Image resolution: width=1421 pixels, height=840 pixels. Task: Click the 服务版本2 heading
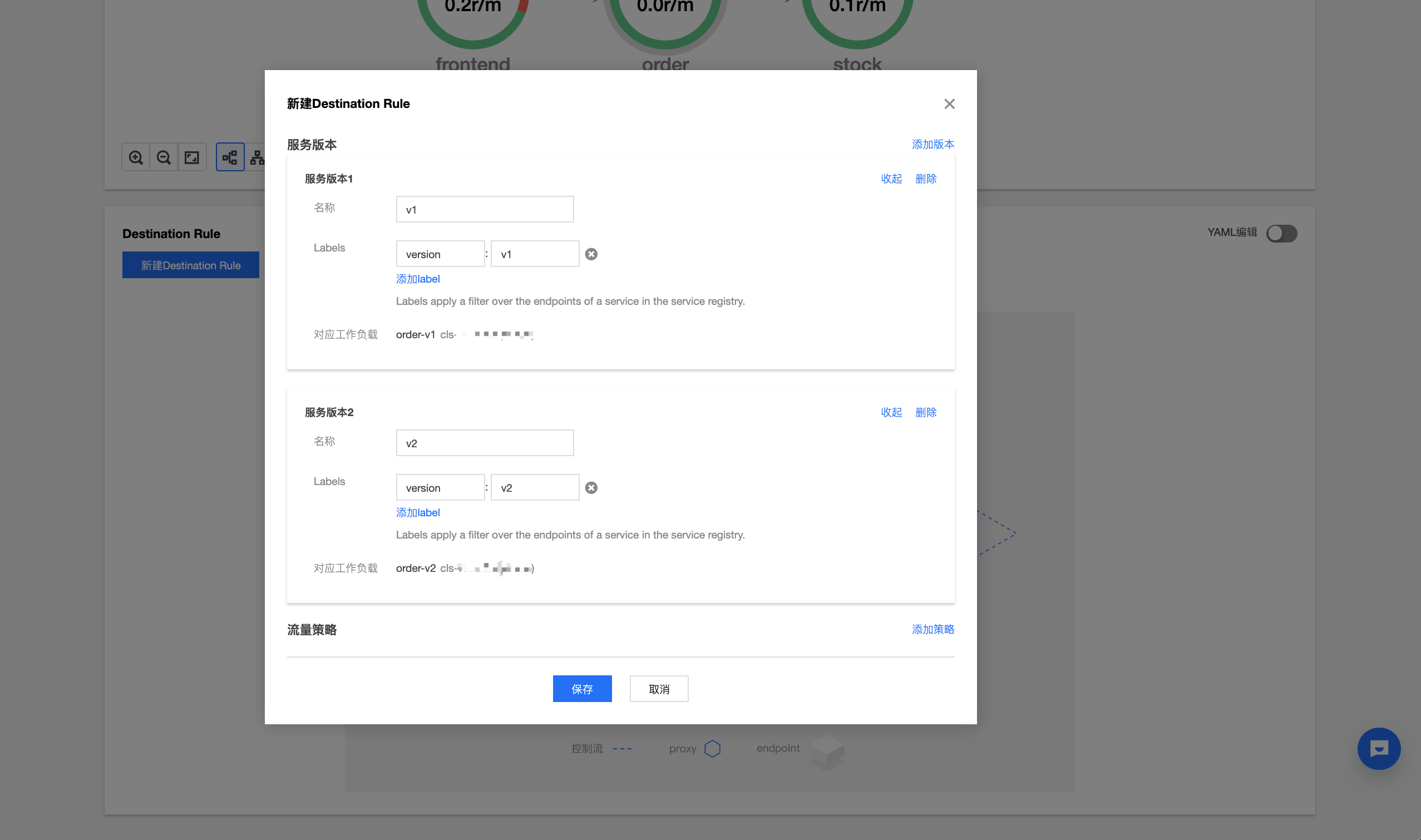329,413
